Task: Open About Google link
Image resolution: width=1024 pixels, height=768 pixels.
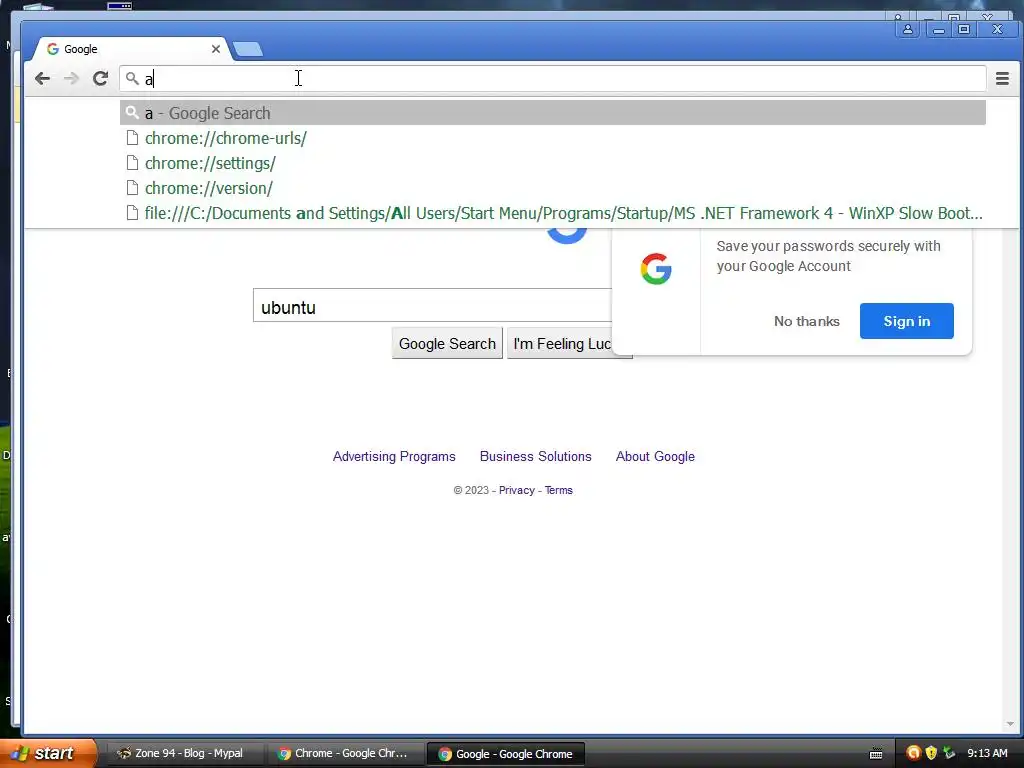Action: tap(655, 456)
